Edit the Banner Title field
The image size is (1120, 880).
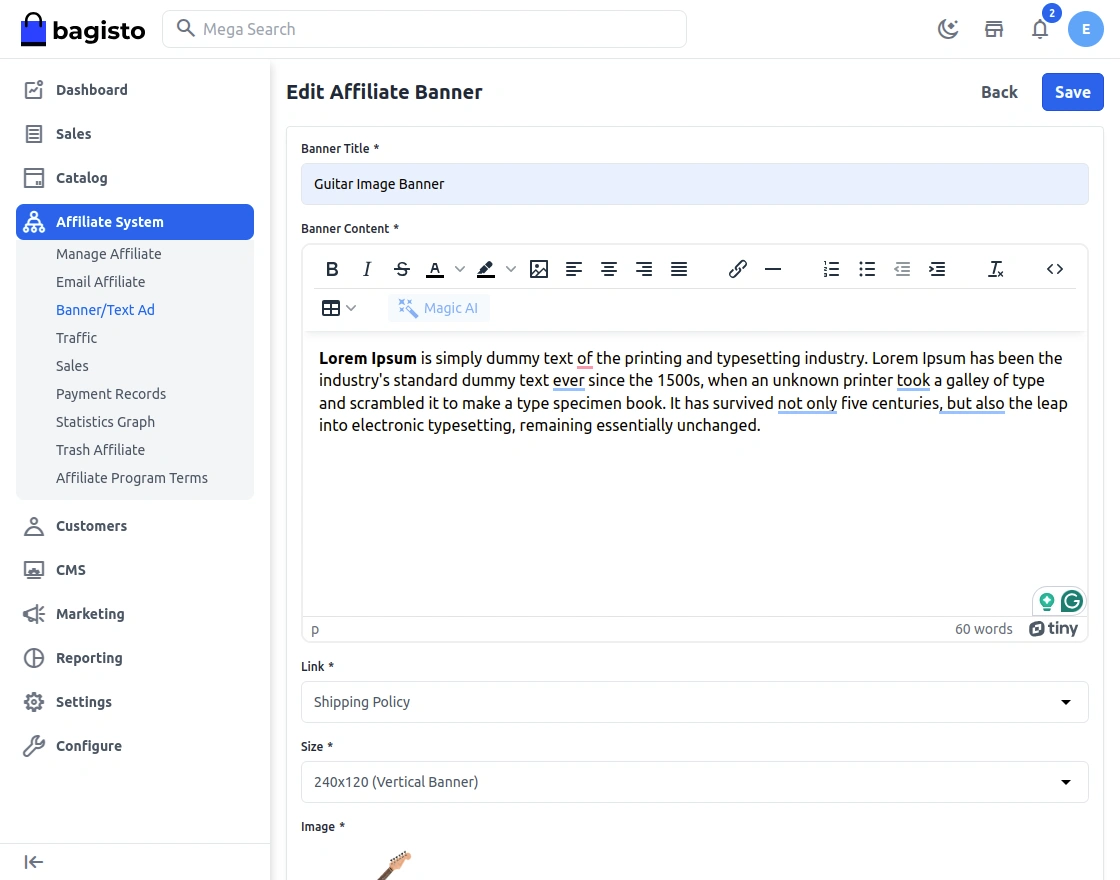pyautogui.click(x=694, y=184)
